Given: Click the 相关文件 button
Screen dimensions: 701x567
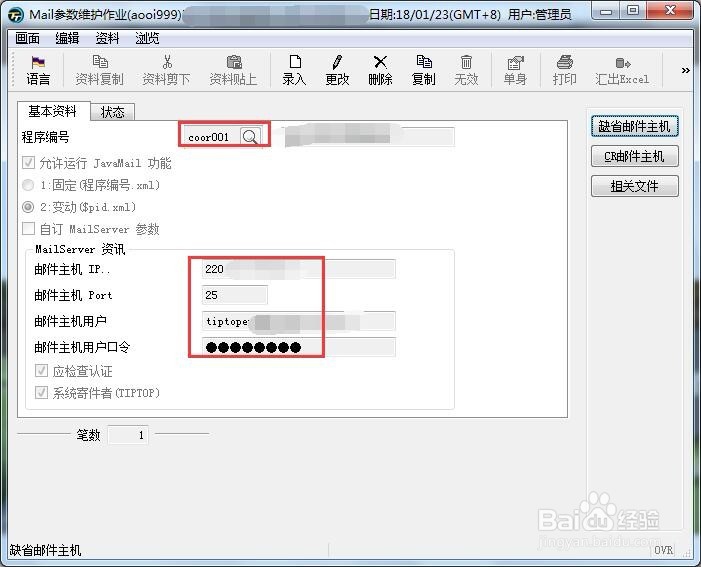Looking at the screenshot, I should click(x=634, y=186).
